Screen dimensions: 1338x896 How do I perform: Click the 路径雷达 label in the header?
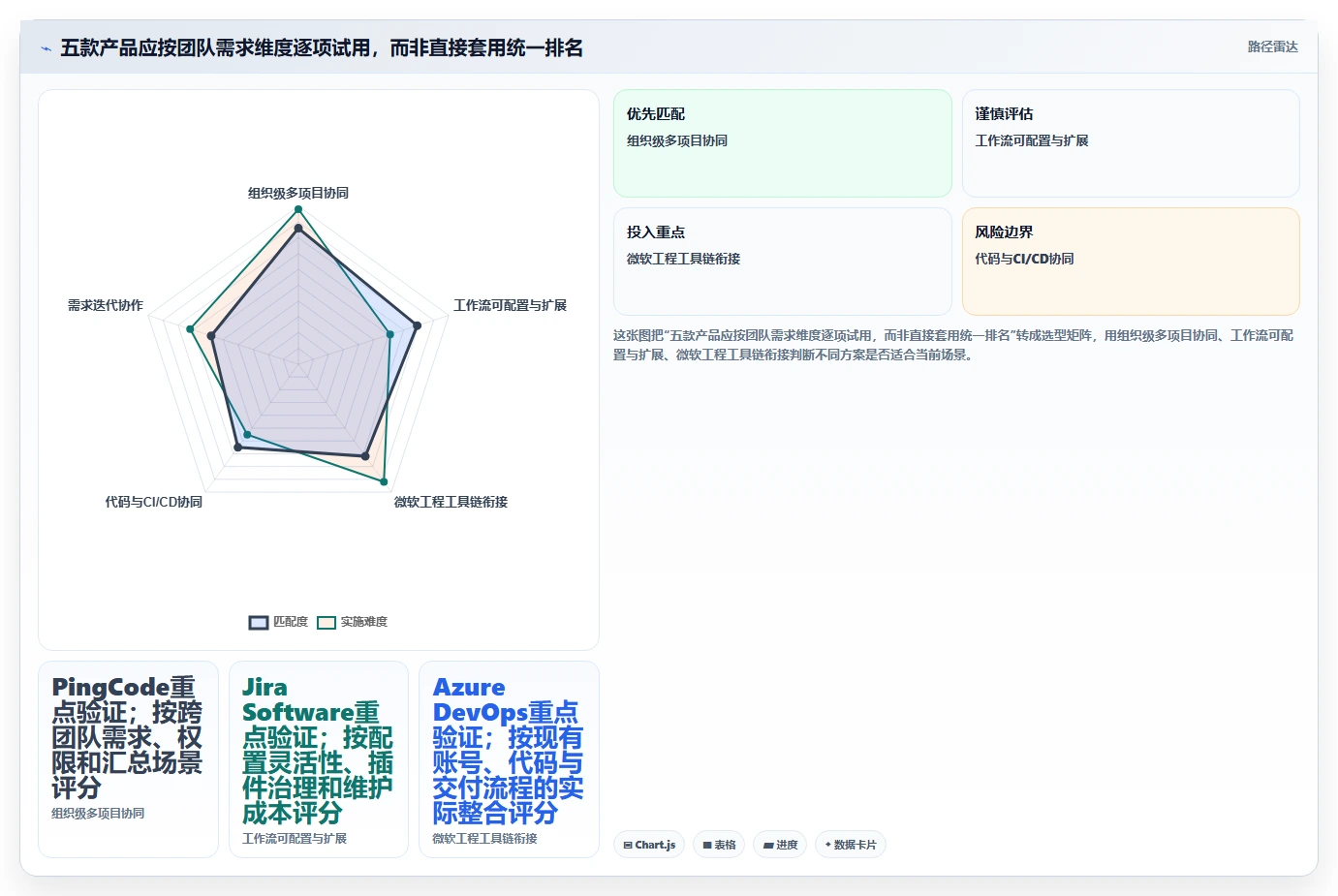(1272, 46)
